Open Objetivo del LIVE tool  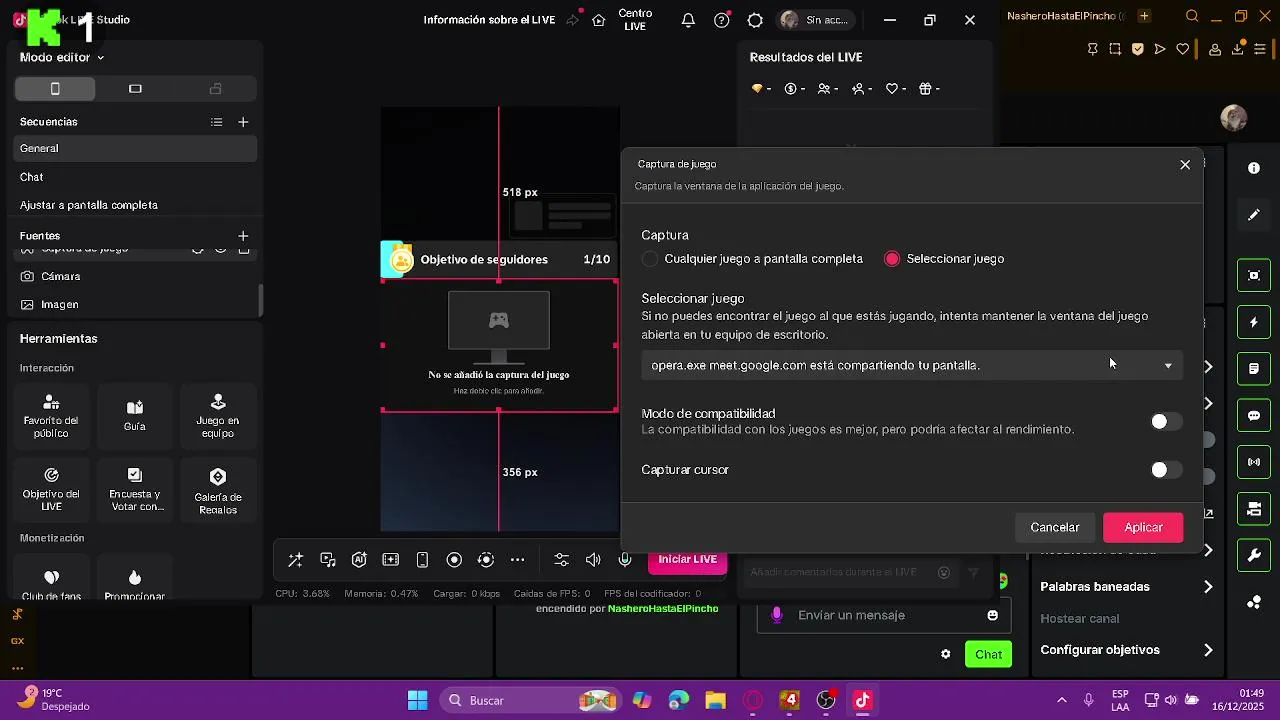pyautogui.click(x=51, y=489)
